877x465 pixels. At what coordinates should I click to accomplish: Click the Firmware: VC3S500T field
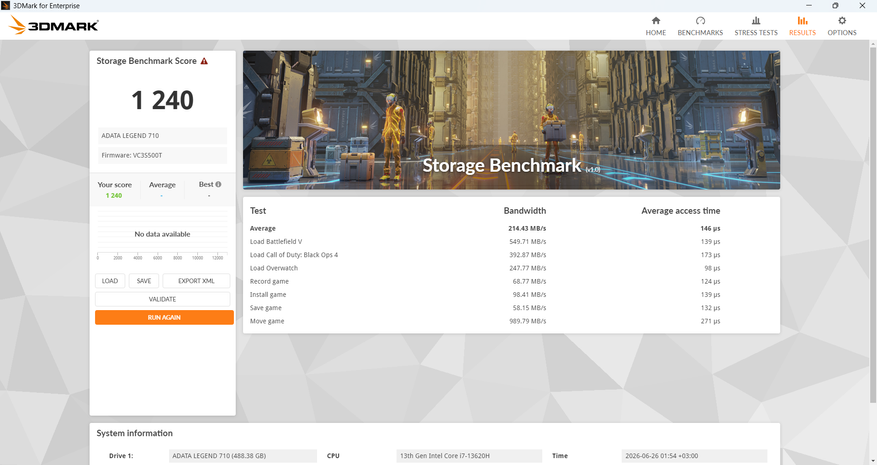tap(163, 155)
